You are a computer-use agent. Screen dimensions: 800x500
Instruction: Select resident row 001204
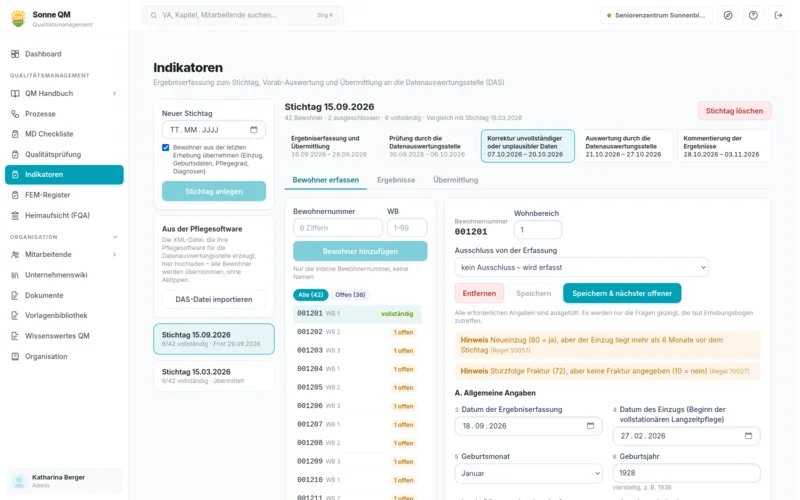[x=357, y=369]
